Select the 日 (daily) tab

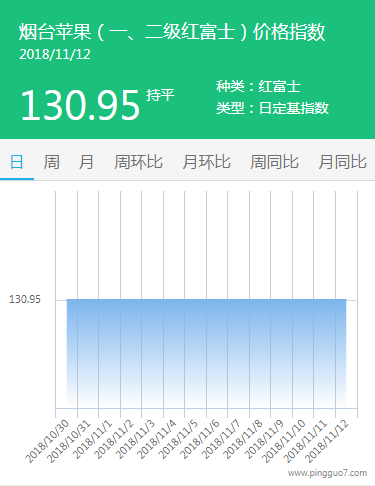(17, 162)
